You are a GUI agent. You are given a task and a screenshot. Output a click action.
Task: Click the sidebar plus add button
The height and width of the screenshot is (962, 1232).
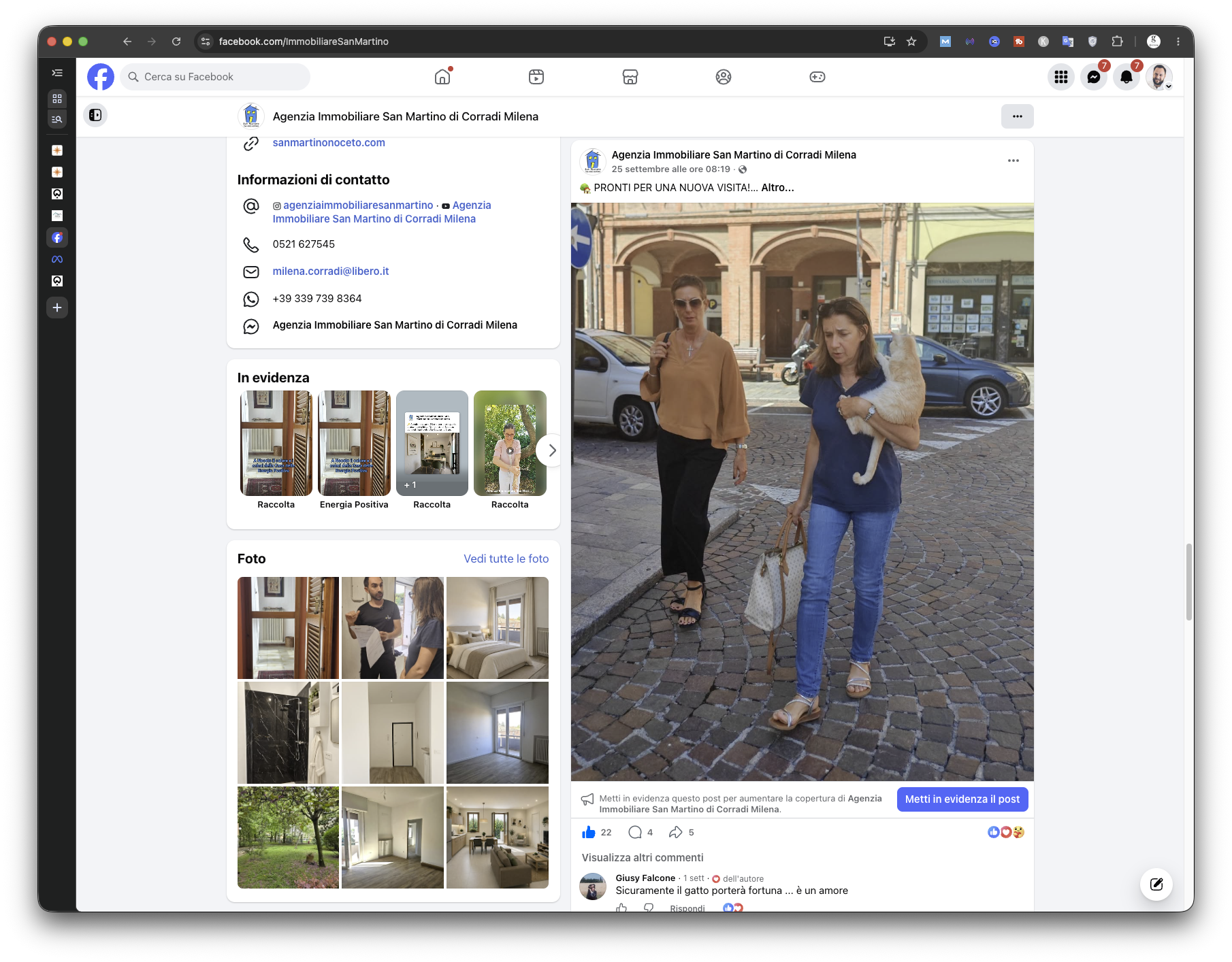tap(57, 308)
